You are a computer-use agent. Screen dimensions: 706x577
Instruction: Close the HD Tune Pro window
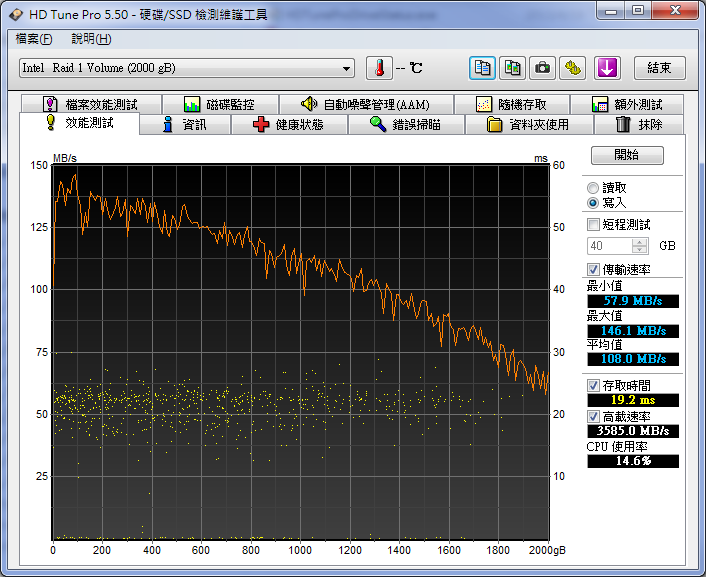click(x=674, y=10)
